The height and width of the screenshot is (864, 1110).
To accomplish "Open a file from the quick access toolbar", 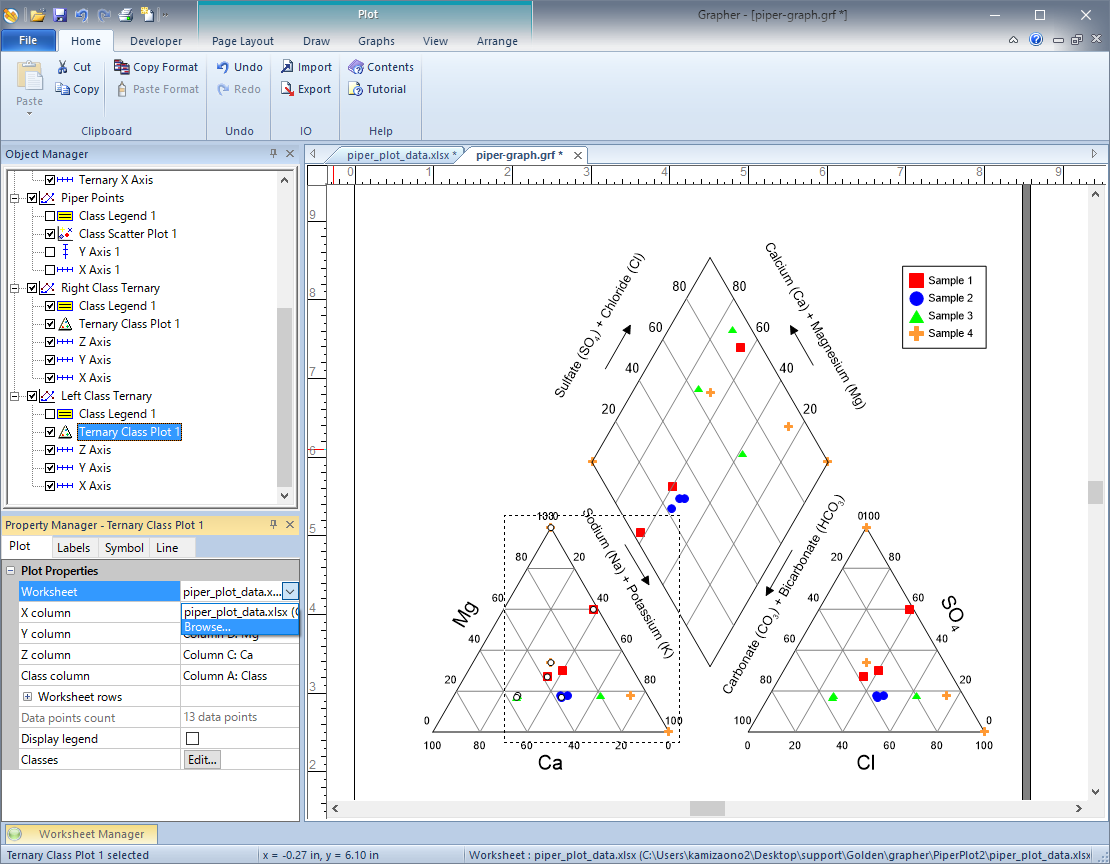I will point(38,14).
